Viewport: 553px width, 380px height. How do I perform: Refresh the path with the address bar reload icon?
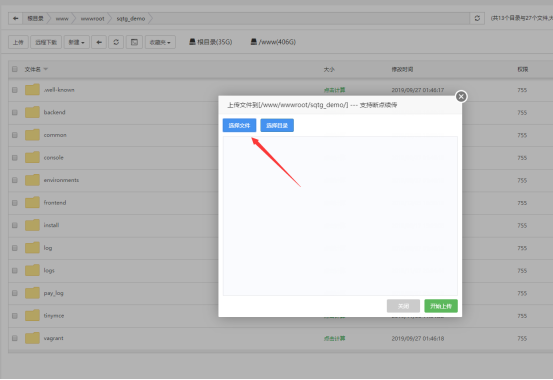(x=477, y=18)
